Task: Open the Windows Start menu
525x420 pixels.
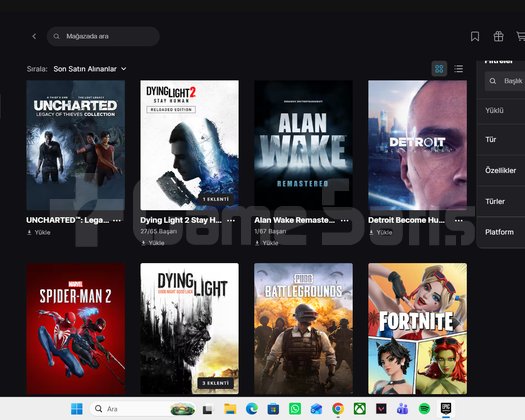Action: 77,409
